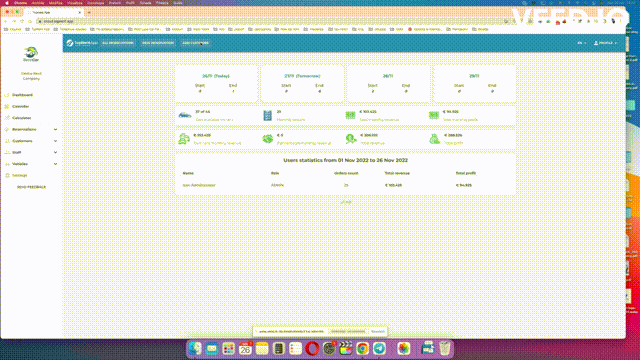Viewport: 640px width, 360px height.
Task: Click the 26/11 (Today) date link
Action: (216, 76)
